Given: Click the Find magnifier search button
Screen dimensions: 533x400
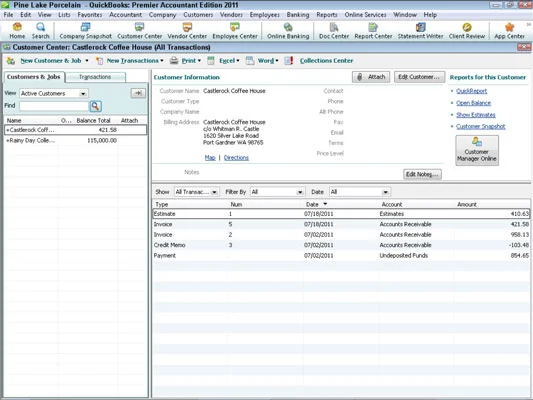Looking at the screenshot, I should pos(96,106).
